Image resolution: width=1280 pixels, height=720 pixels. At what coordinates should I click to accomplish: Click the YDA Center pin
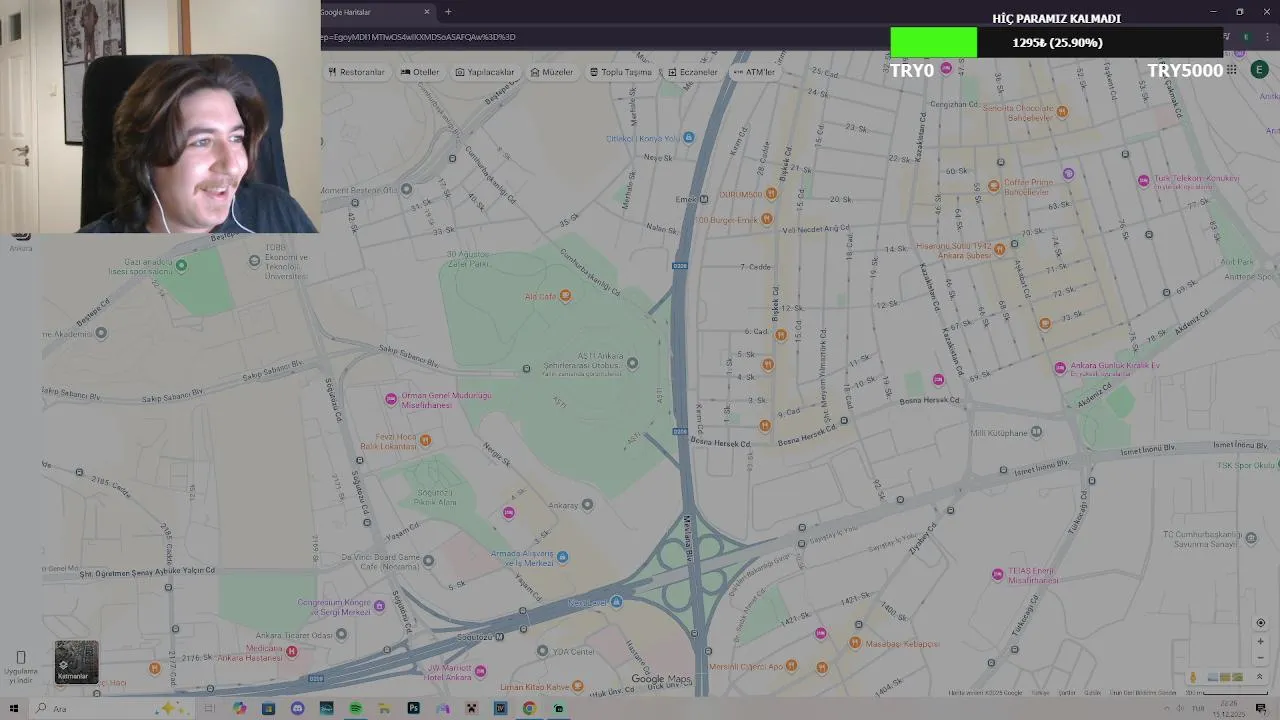(x=542, y=651)
